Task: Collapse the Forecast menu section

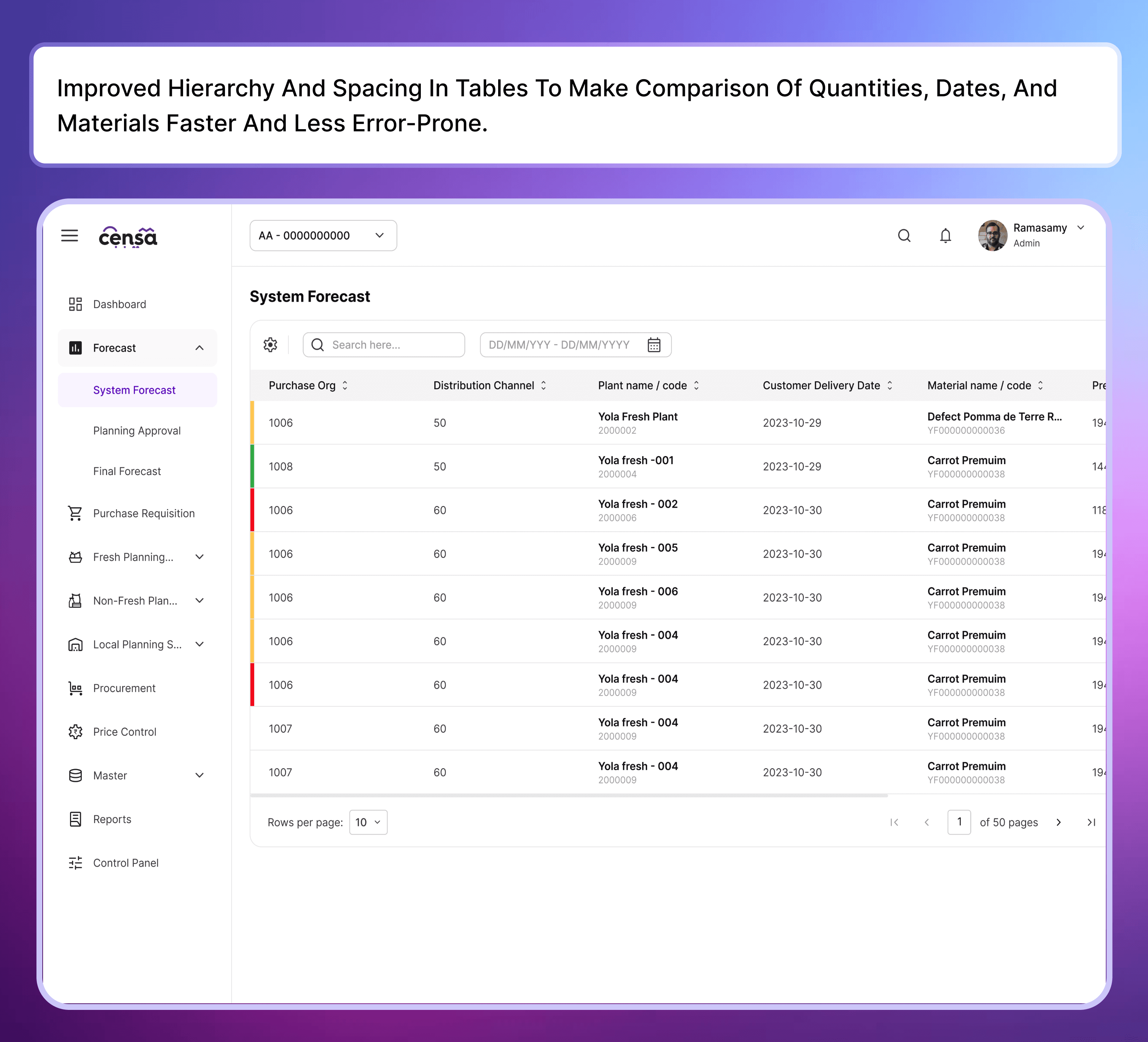Action: (199, 348)
